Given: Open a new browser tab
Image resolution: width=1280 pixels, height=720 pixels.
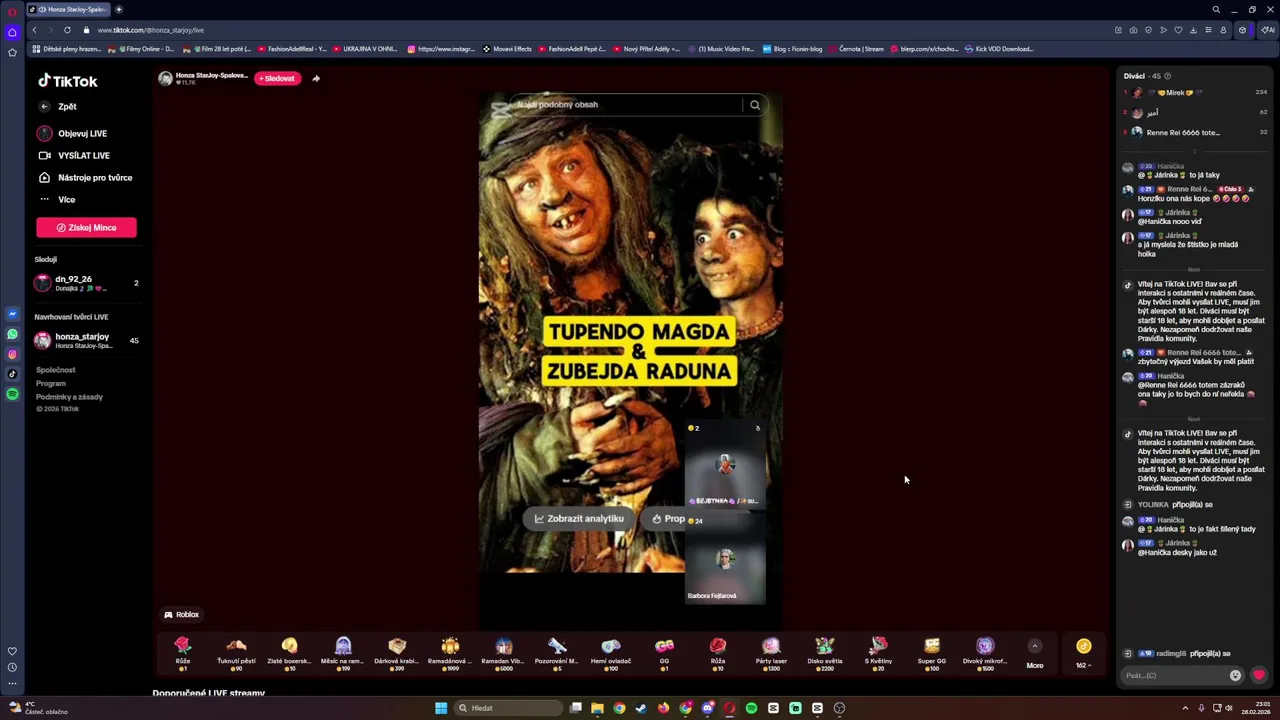Looking at the screenshot, I should (119, 9).
